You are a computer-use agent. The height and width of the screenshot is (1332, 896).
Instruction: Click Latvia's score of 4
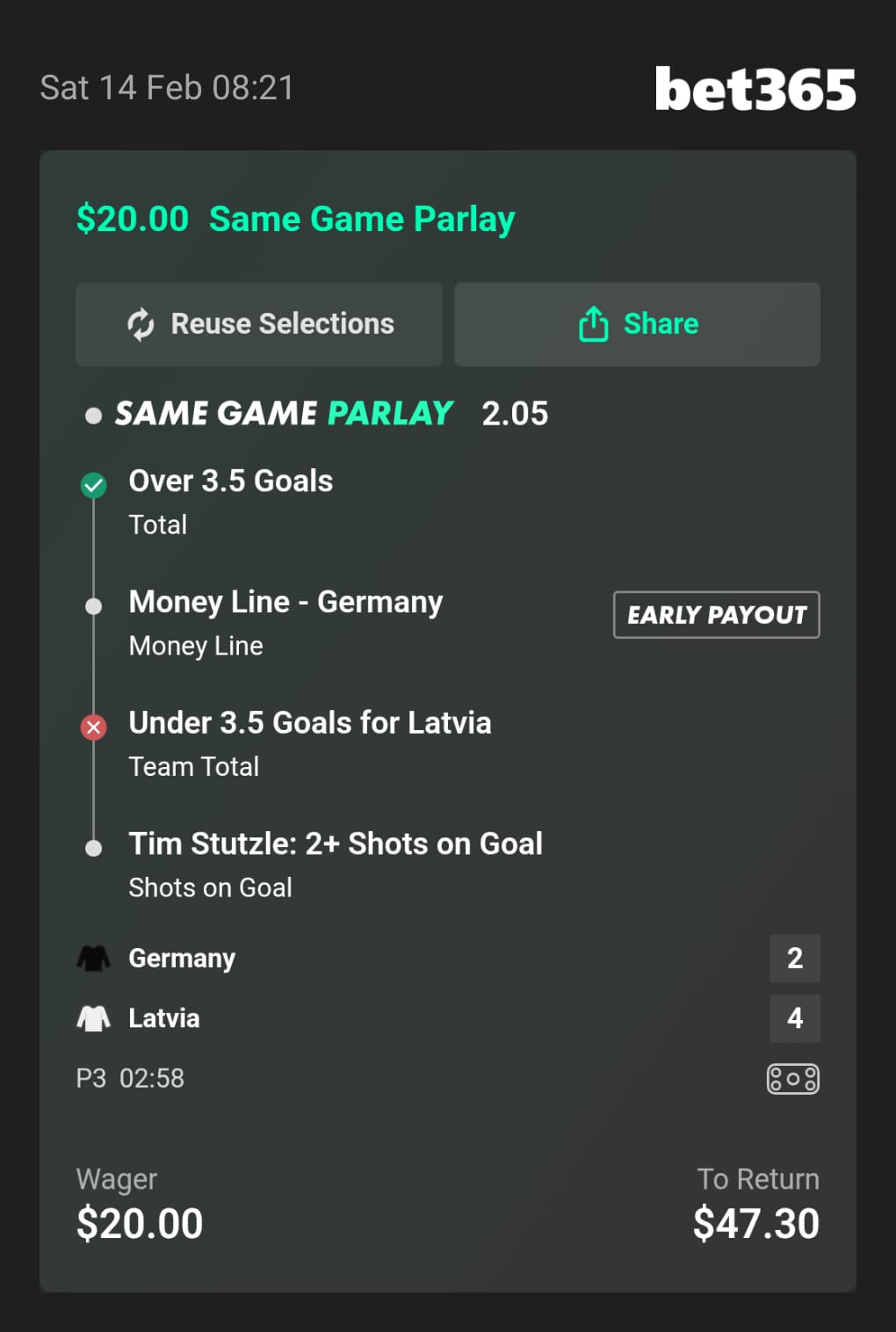[x=794, y=1018]
